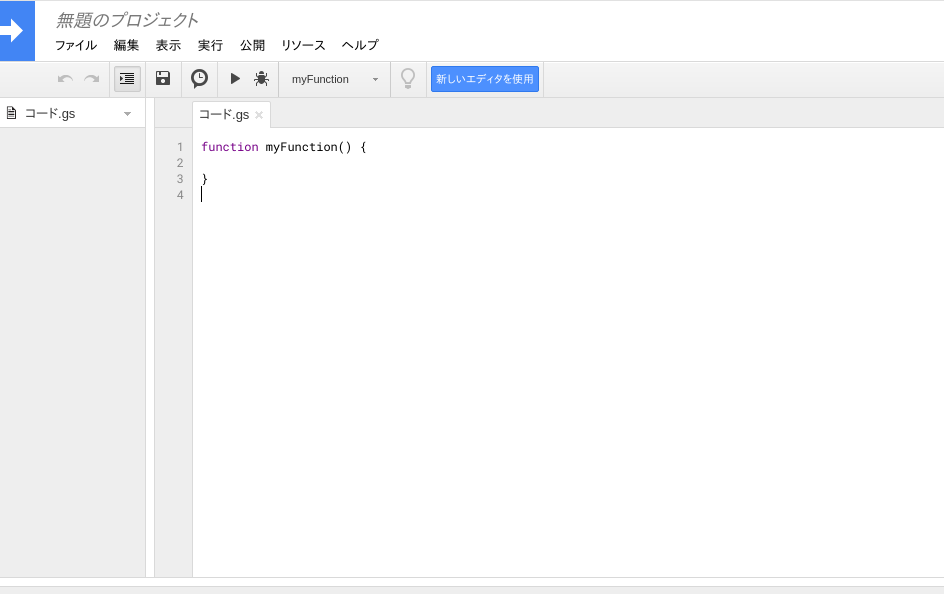Open help hints via the lightbulb icon
This screenshot has width=944, height=594.
(408, 78)
